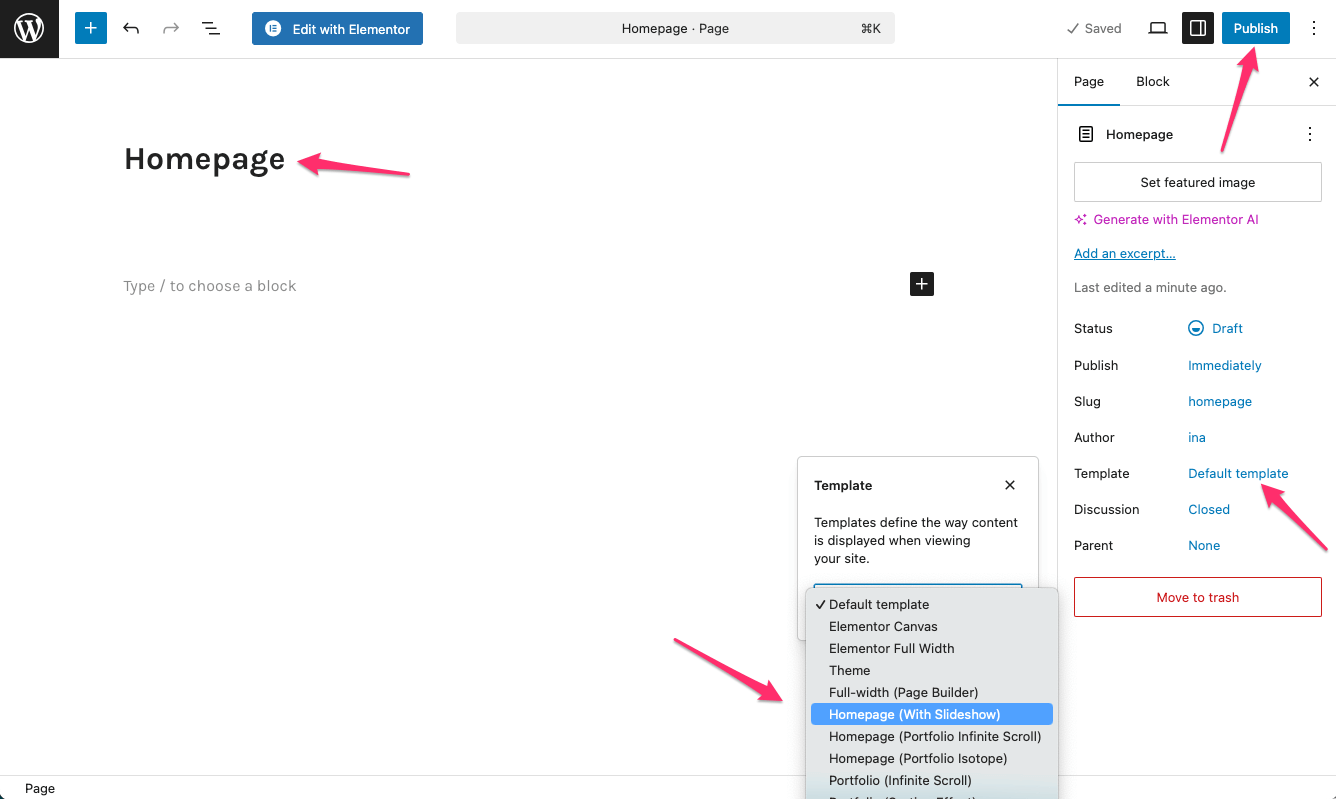Close the Template popover
The image size is (1336, 799).
tap(1009, 485)
